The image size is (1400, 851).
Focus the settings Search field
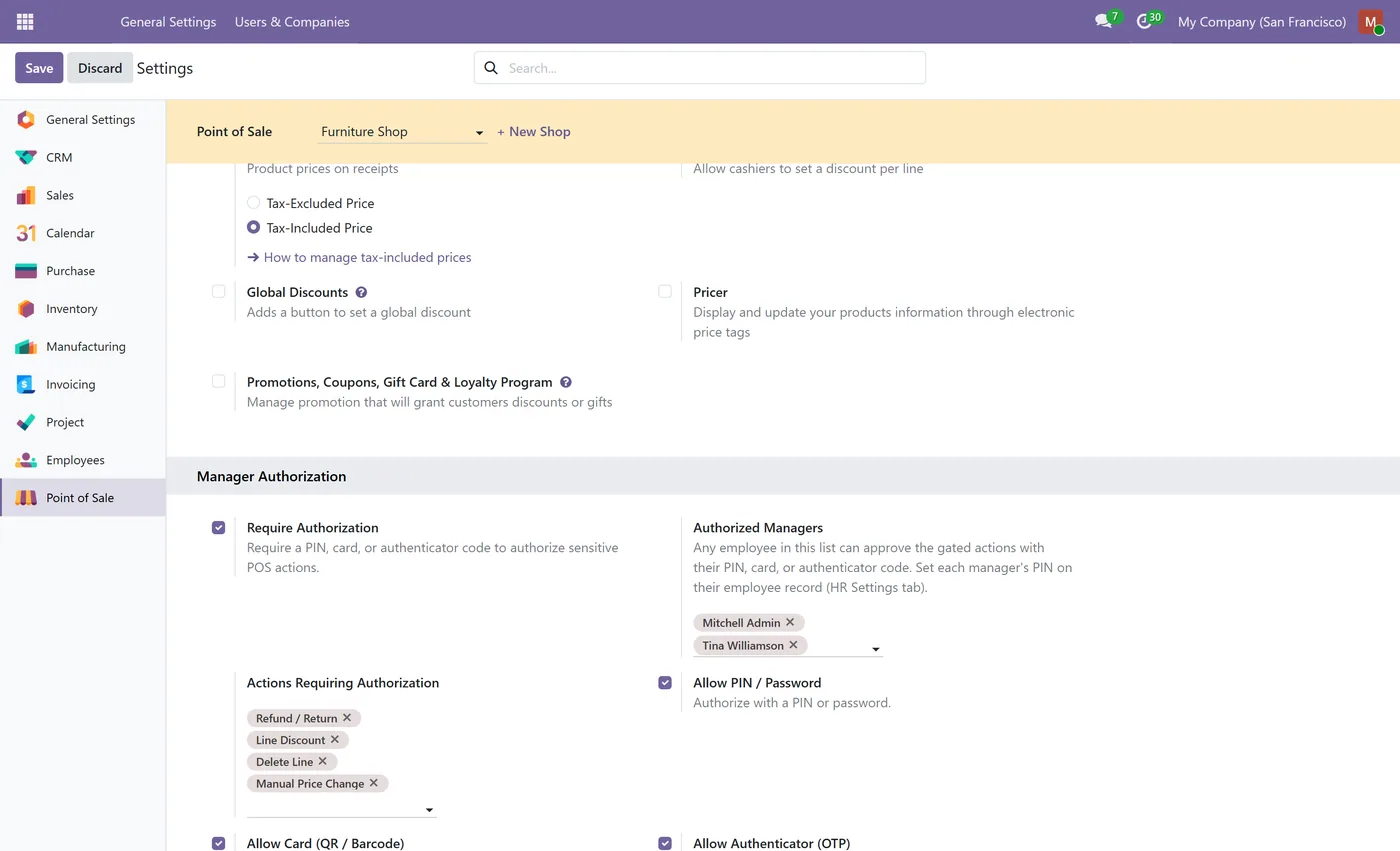click(x=700, y=68)
